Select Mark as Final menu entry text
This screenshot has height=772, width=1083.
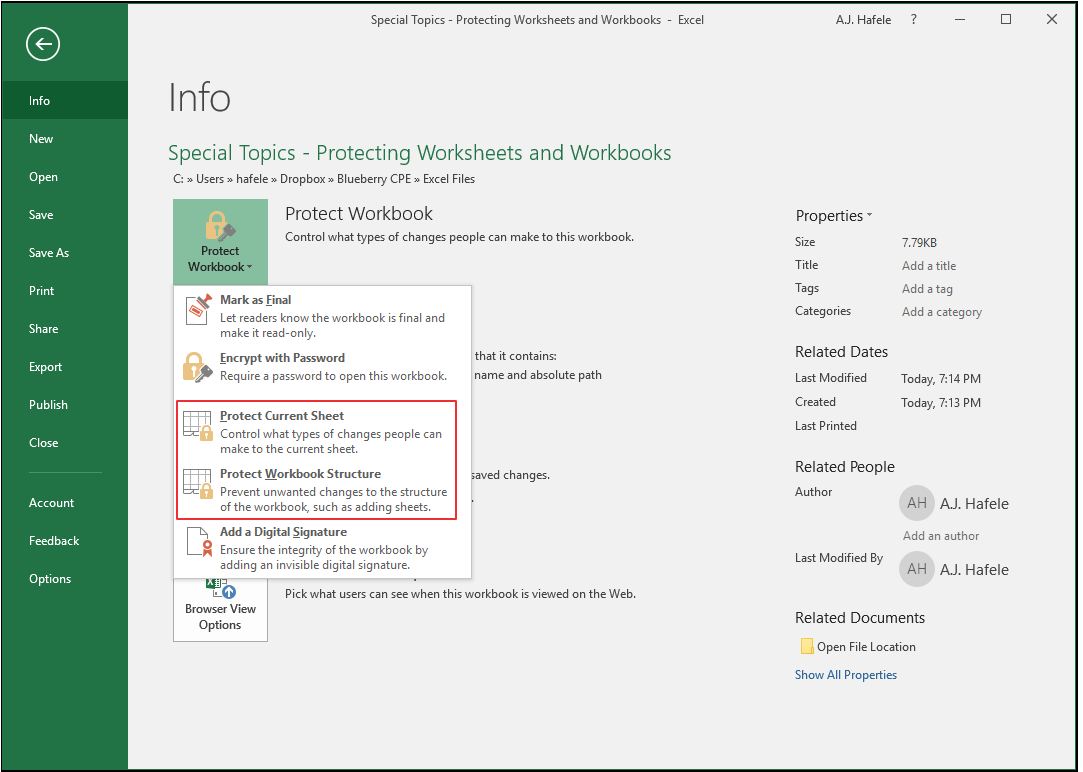pyautogui.click(x=256, y=300)
